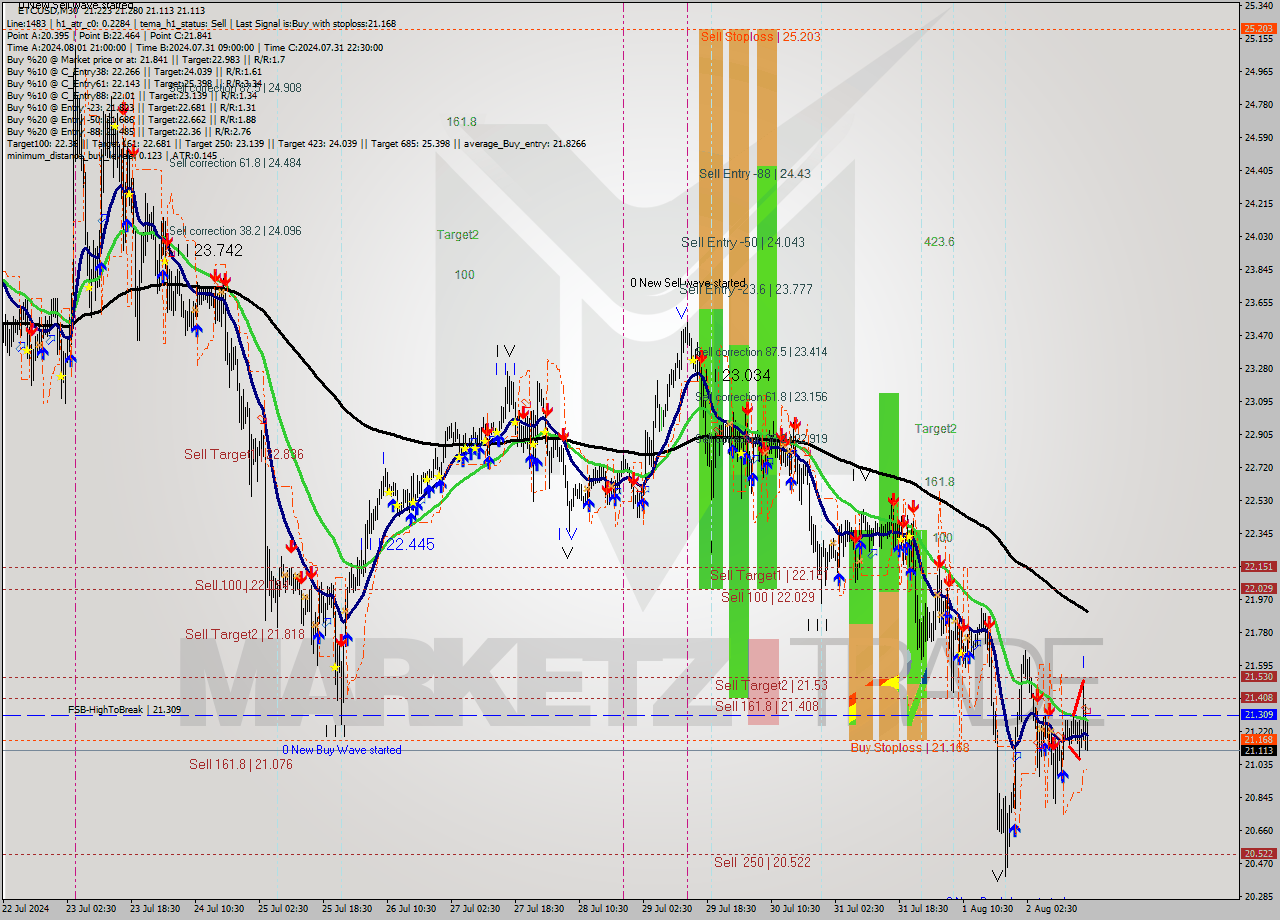Click the 22.530 price scale value
The width and height of the screenshot is (1280, 920).
(x=1258, y=500)
